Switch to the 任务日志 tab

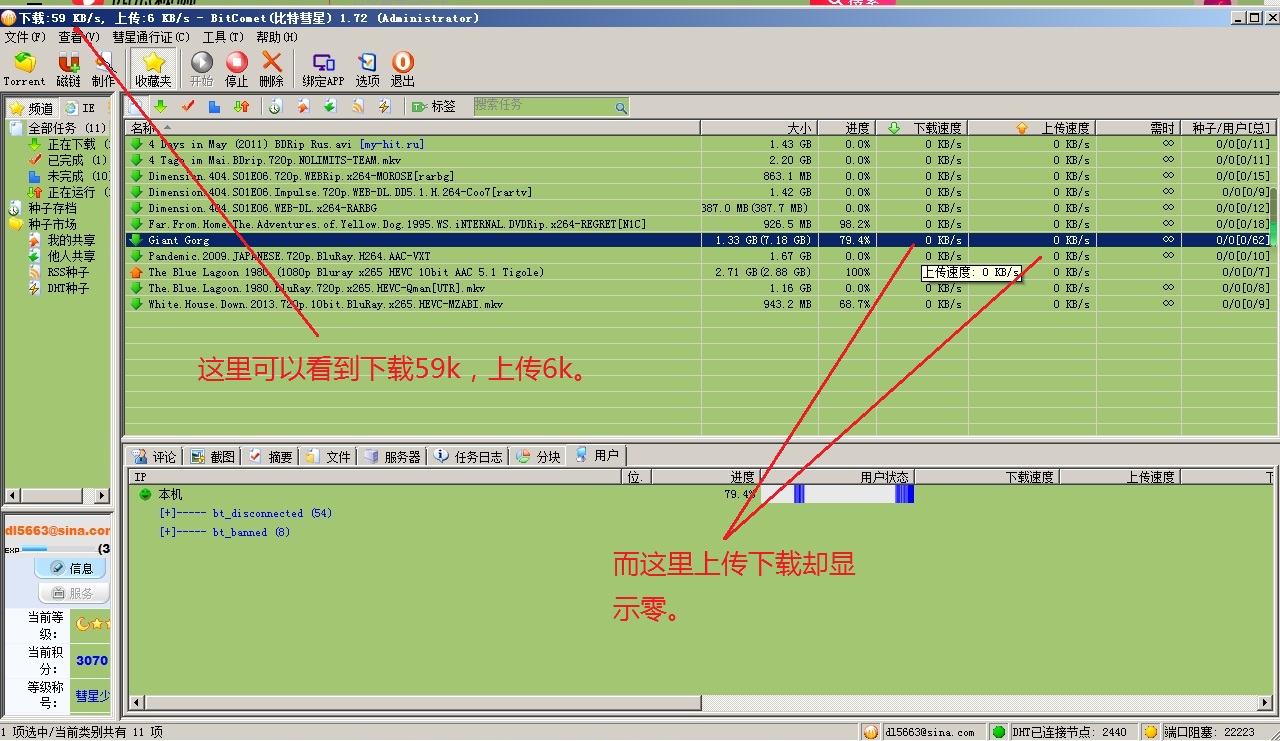coord(469,456)
